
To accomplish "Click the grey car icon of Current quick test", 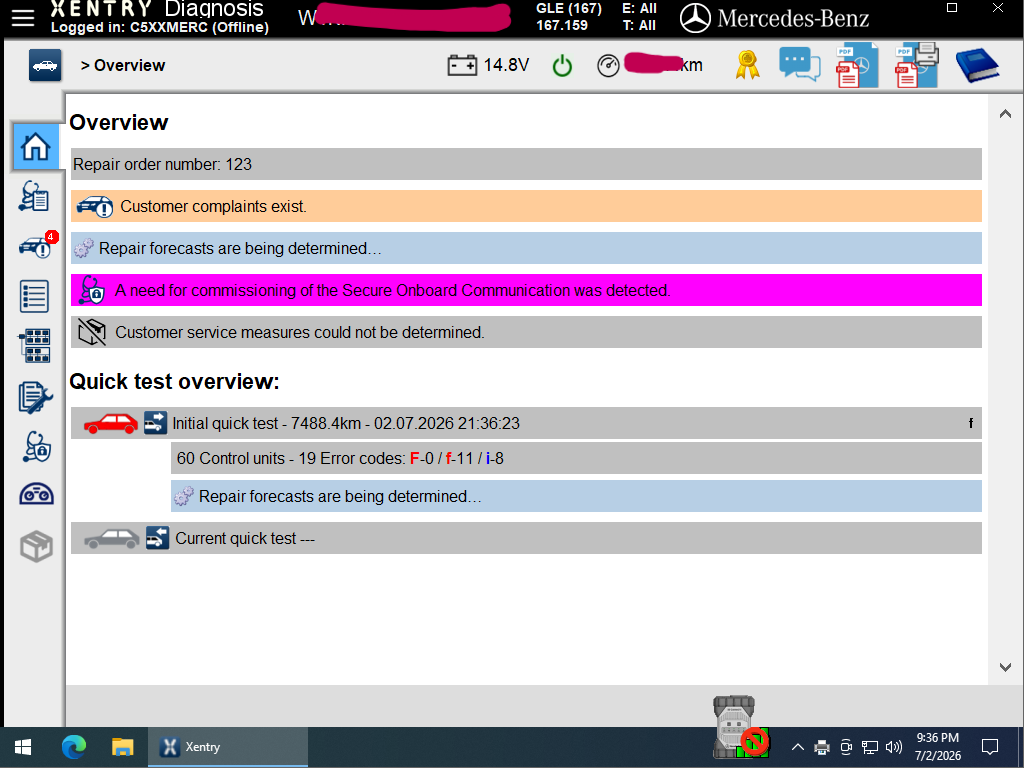I will tap(112, 539).
